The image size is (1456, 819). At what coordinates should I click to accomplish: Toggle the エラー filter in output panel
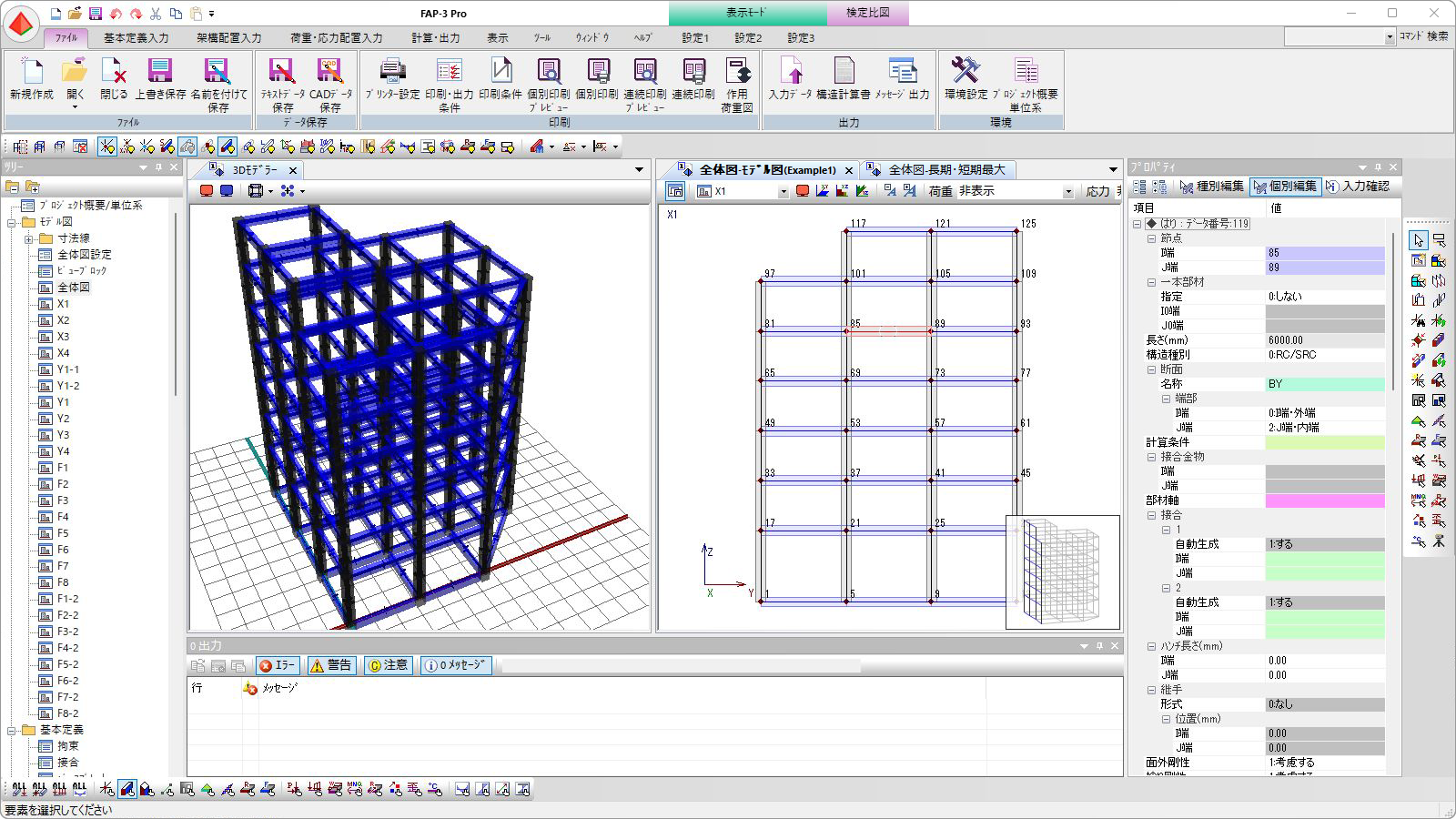coord(278,665)
